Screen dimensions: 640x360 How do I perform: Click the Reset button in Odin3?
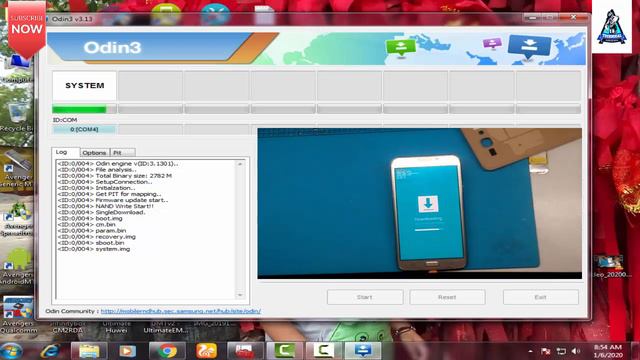coord(447,297)
